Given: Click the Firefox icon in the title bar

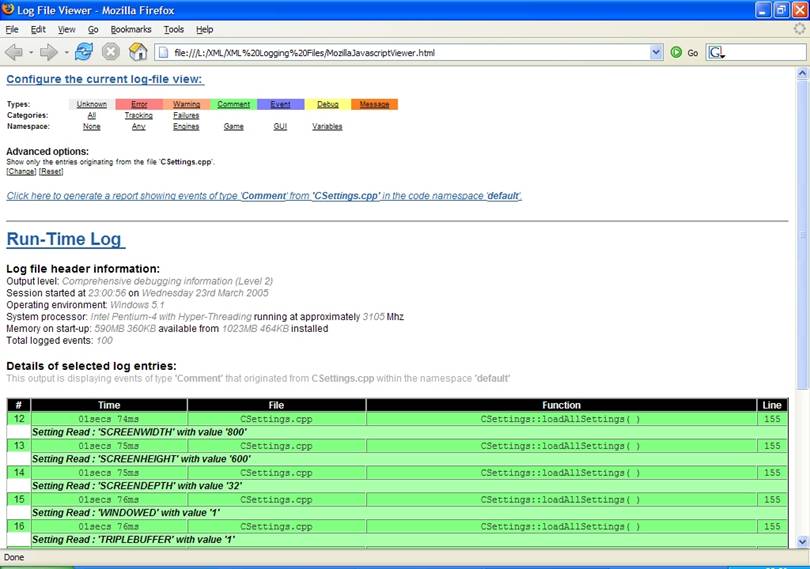Looking at the screenshot, I should (x=8, y=9).
